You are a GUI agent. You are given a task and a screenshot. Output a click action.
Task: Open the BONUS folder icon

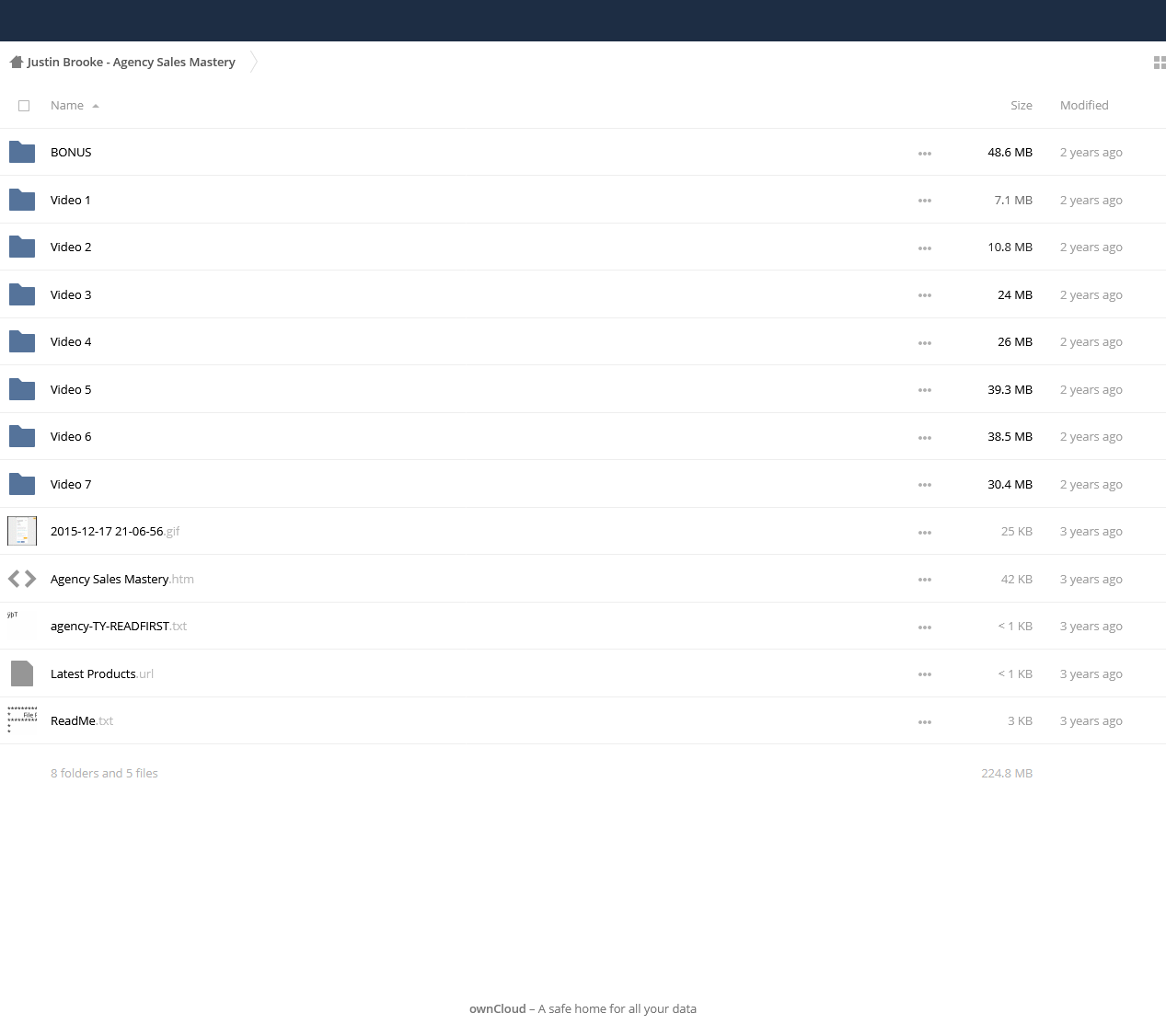pos(22,152)
